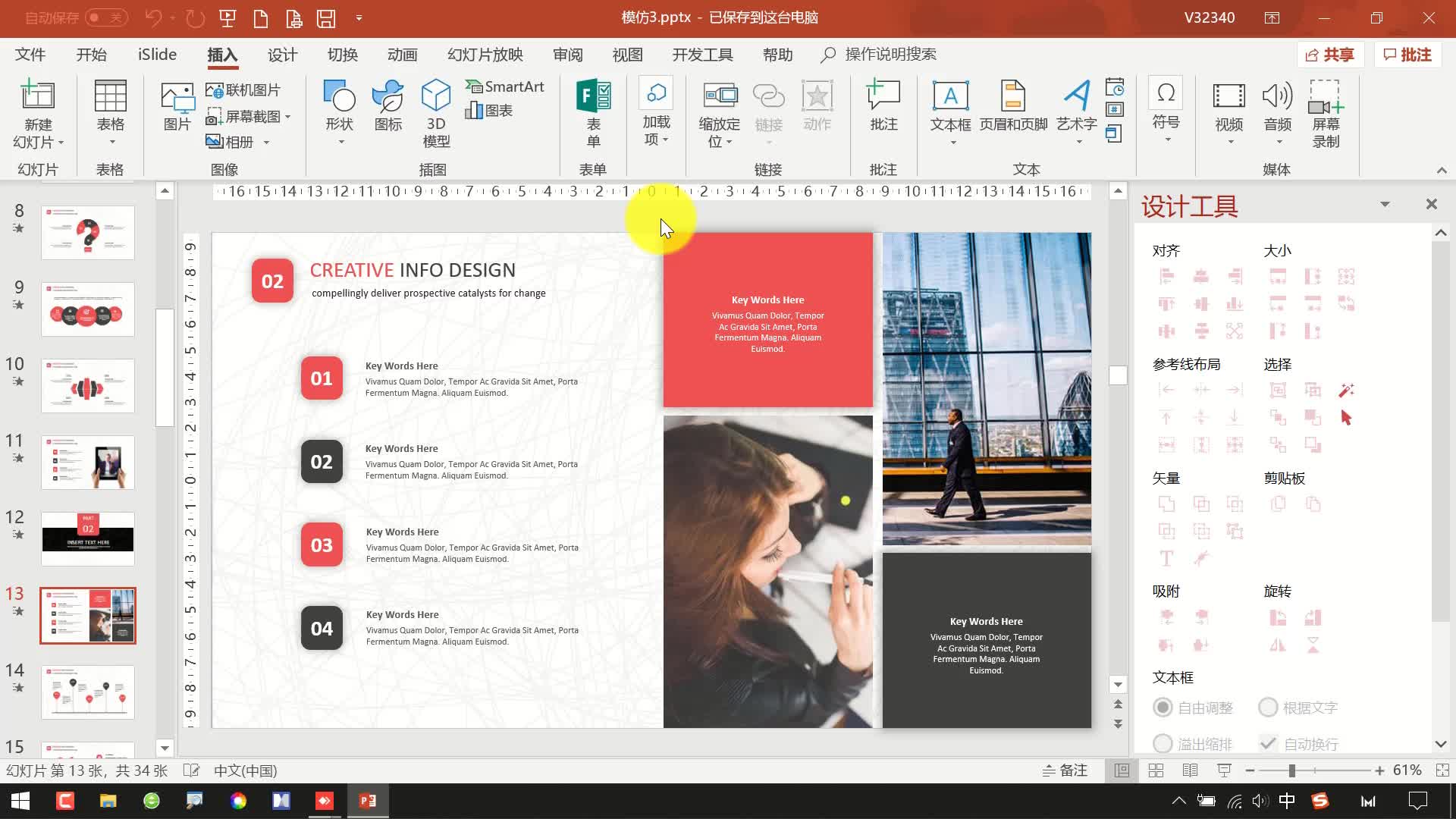Collapse the ribbon with the chevron

[x=1442, y=170]
